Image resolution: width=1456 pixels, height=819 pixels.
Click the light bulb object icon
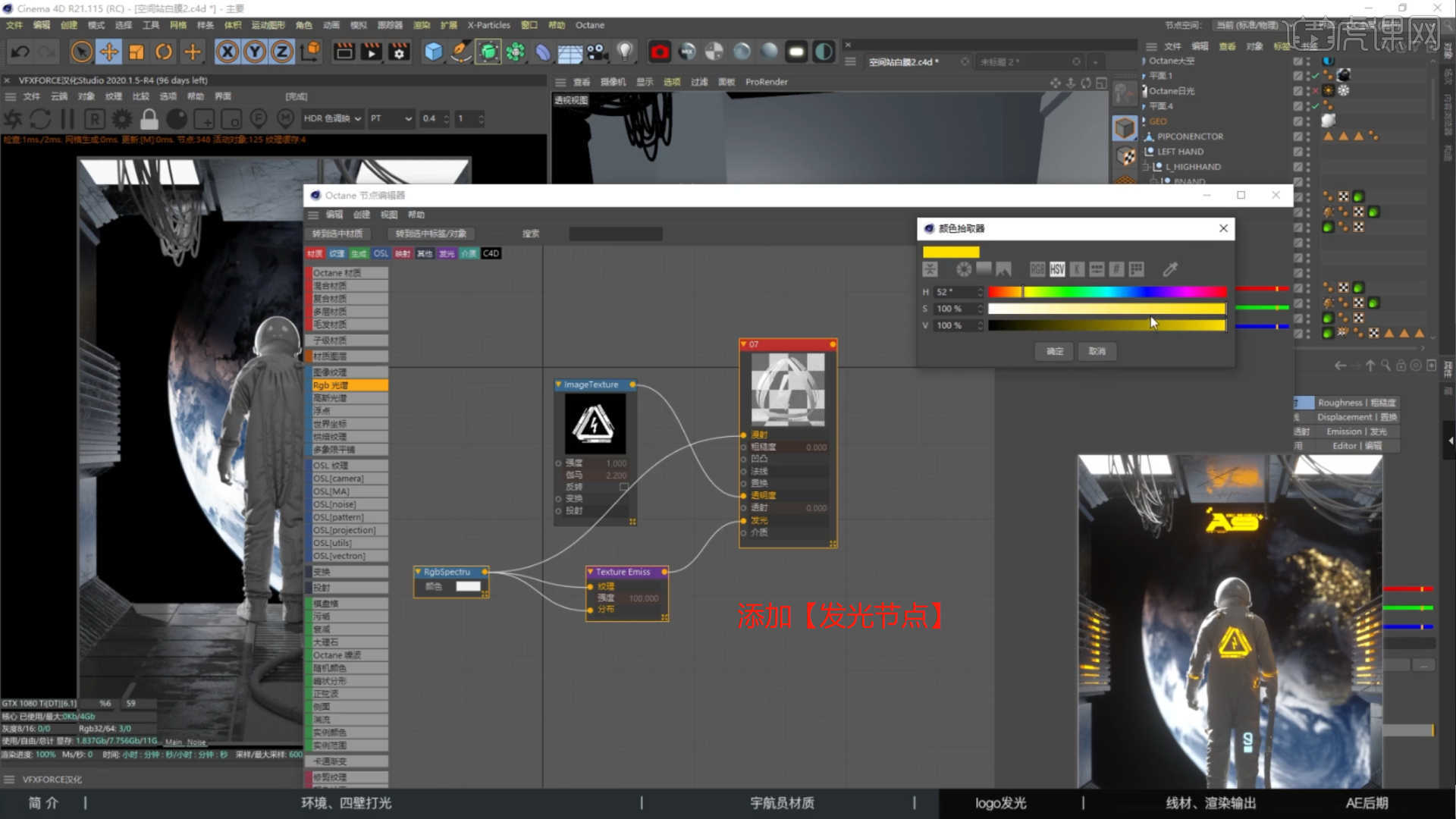click(624, 52)
